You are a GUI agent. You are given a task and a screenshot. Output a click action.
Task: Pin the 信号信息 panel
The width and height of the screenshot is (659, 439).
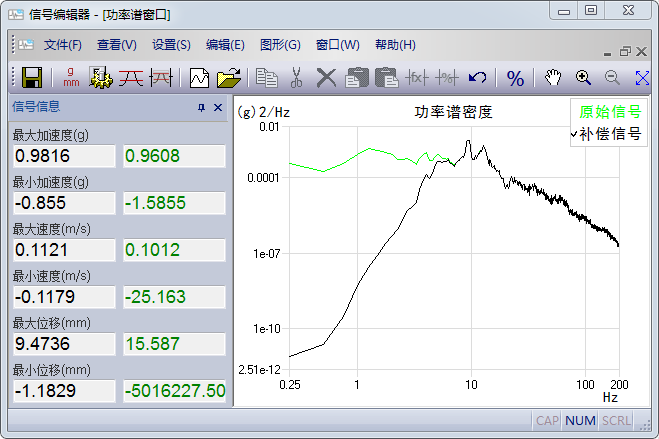pyautogui.click(x=201, y=108)
